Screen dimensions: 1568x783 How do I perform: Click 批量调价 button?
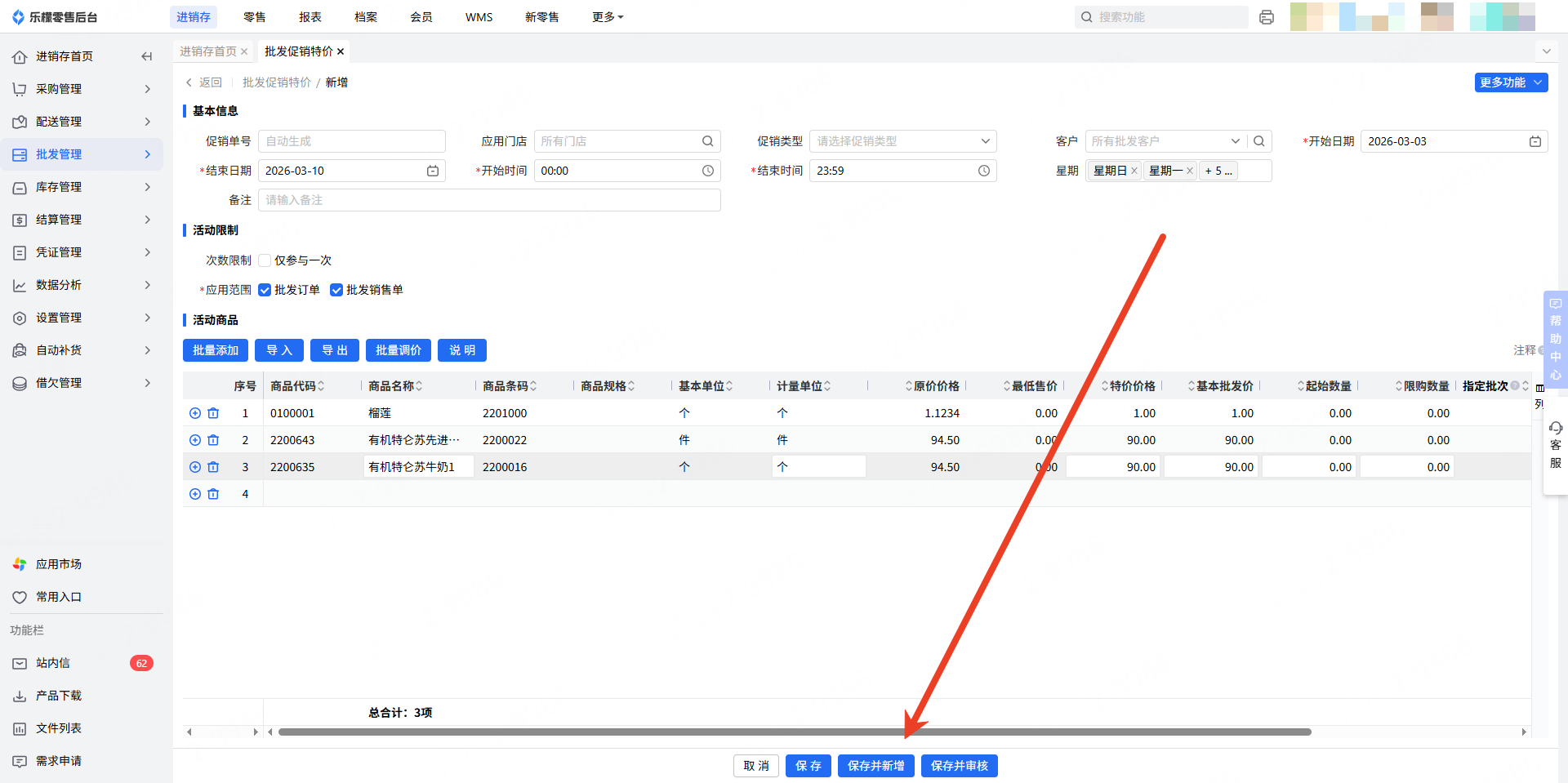tap(399, 350)
